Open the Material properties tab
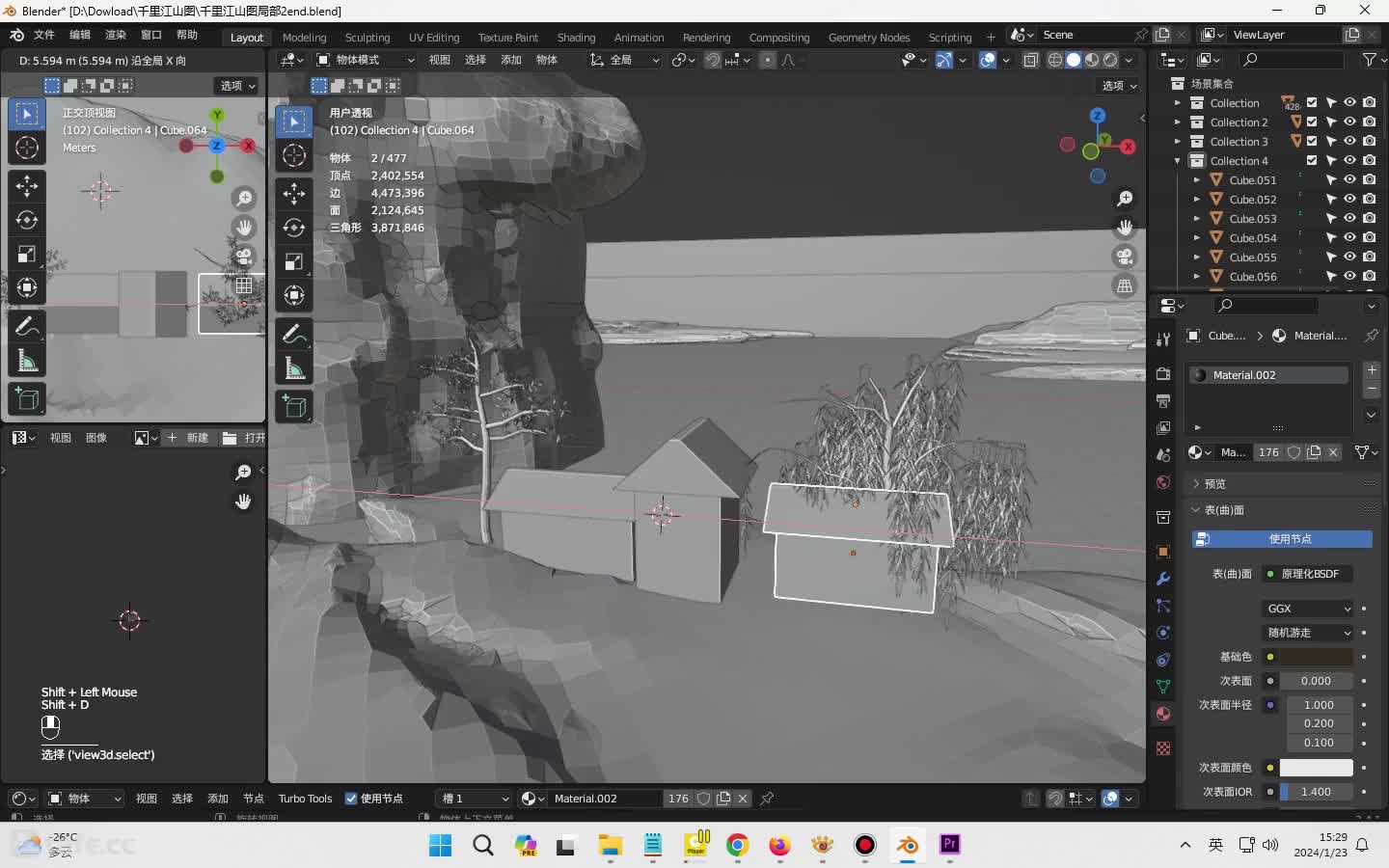1389x868 pixels. tap(1163, 714)
